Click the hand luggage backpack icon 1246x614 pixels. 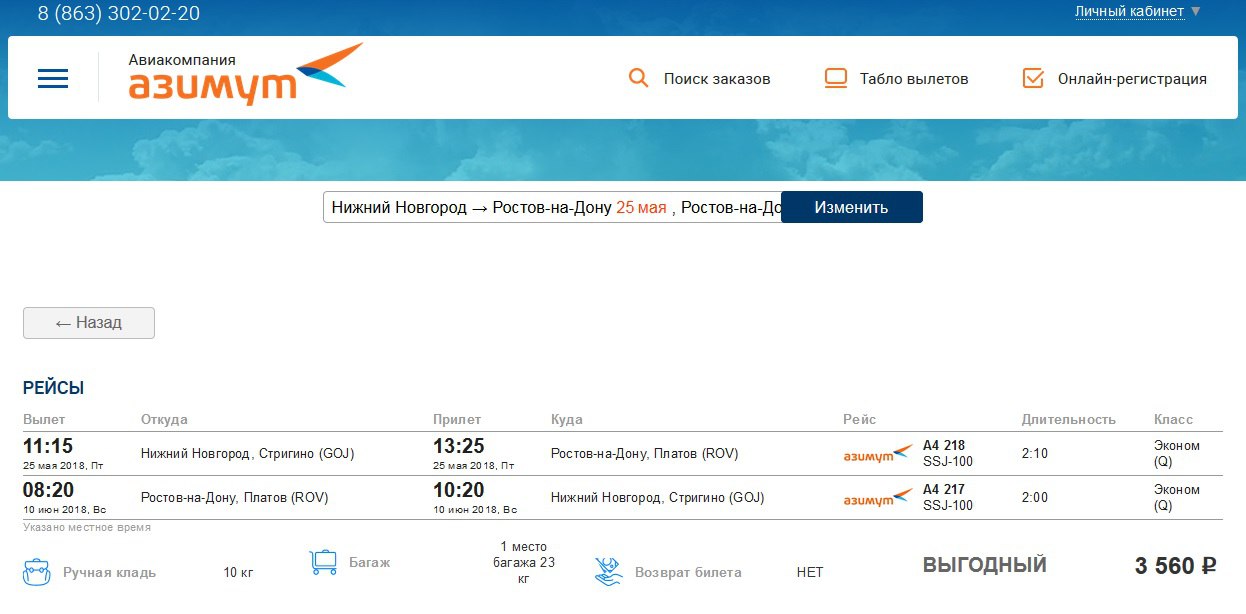37,572
